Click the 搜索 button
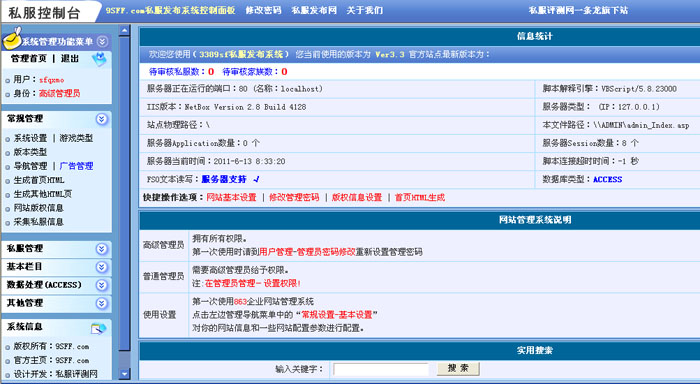The image size is (700, 384). pyautogui.click(x=458, y=368)
